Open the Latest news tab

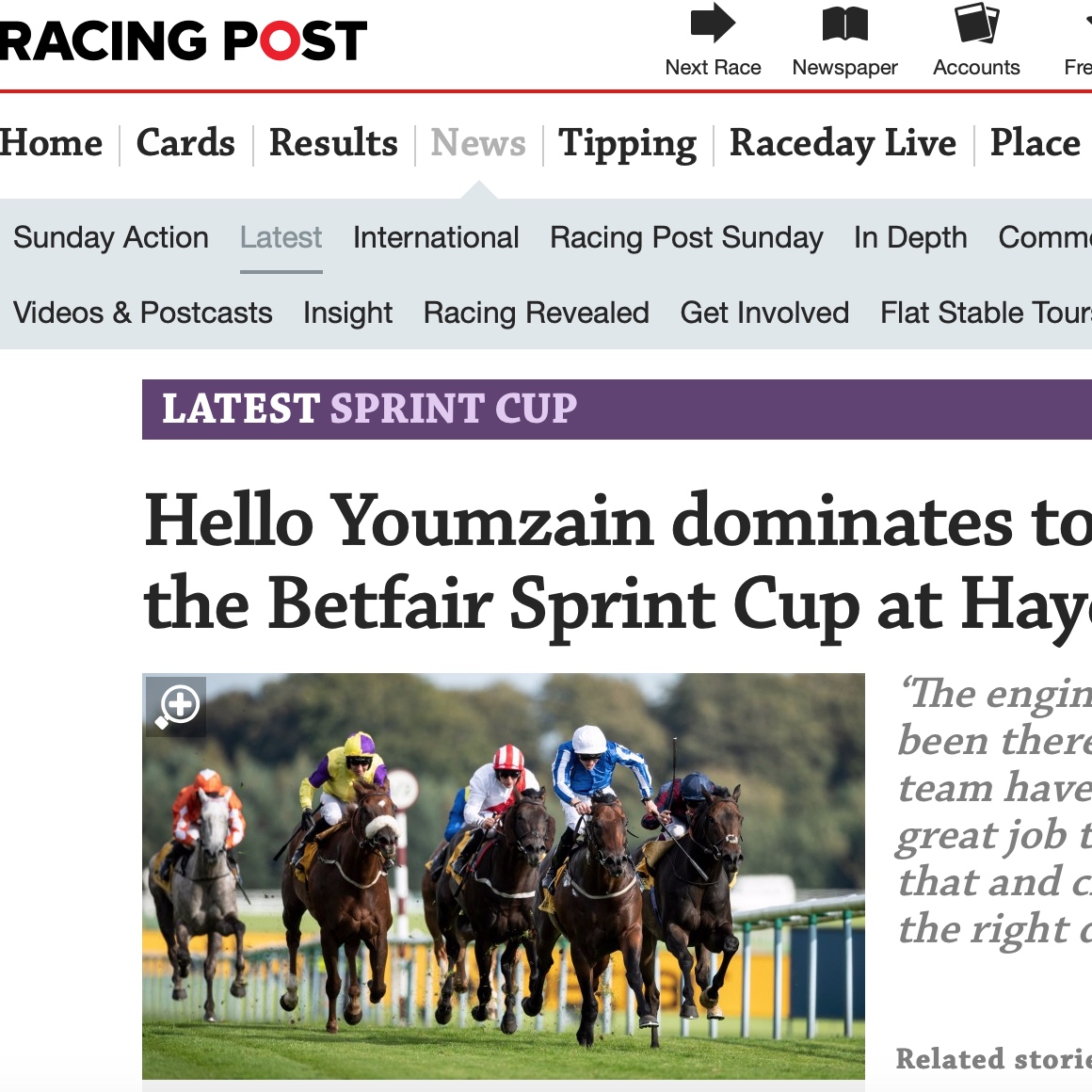(x=281, y=237)
